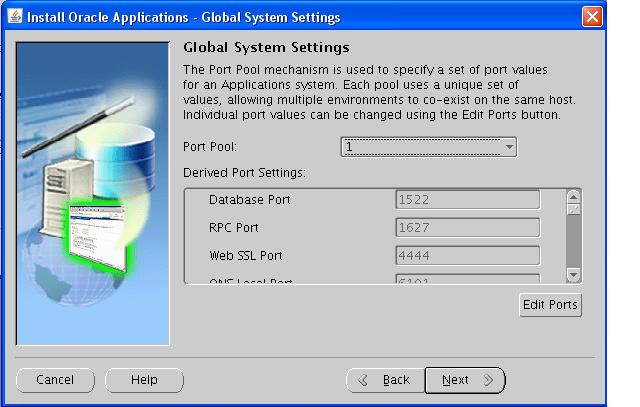Screen dimensions: 640x407
Task: Cancel the installation wizard
Action: pos(55,380)
